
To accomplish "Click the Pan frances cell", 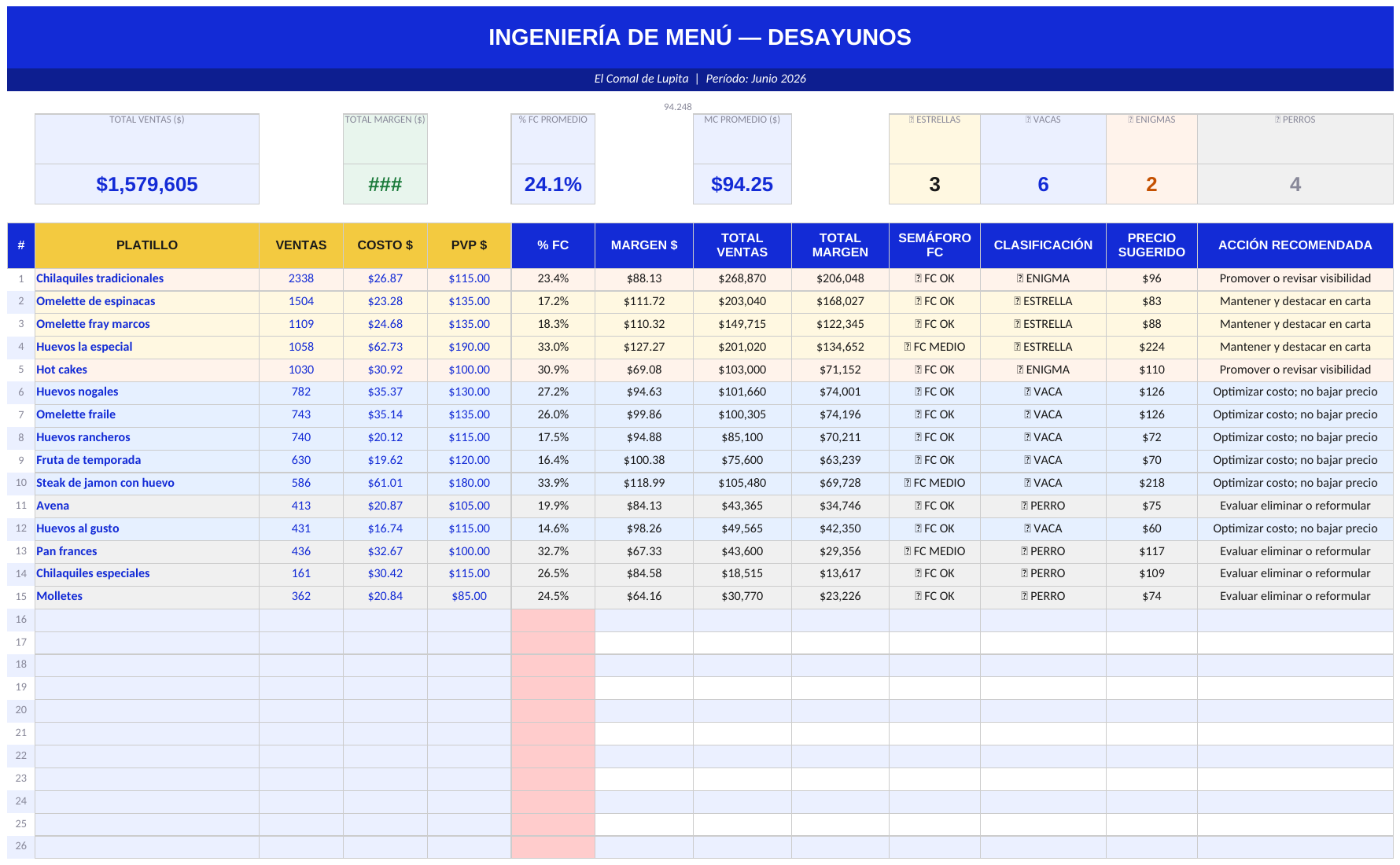I will coord(147,551).
